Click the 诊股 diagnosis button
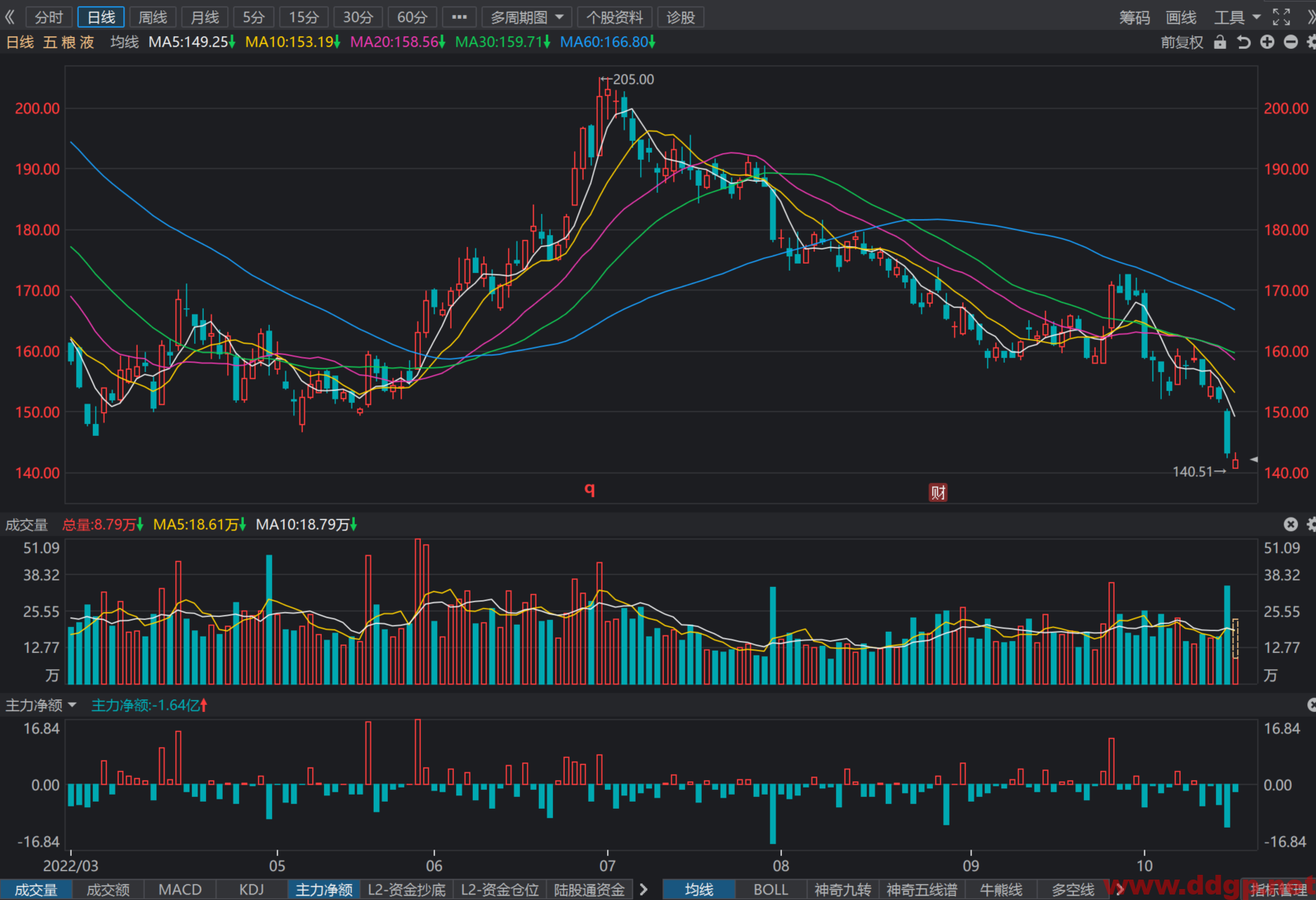The width and height of the screenshot is (1316, 900). 680,17
